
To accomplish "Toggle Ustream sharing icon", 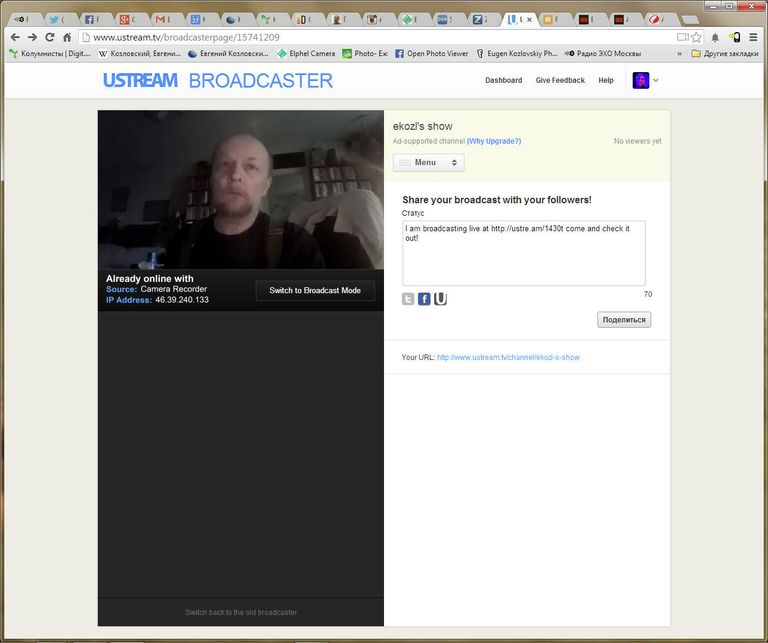I will point(440,299).
